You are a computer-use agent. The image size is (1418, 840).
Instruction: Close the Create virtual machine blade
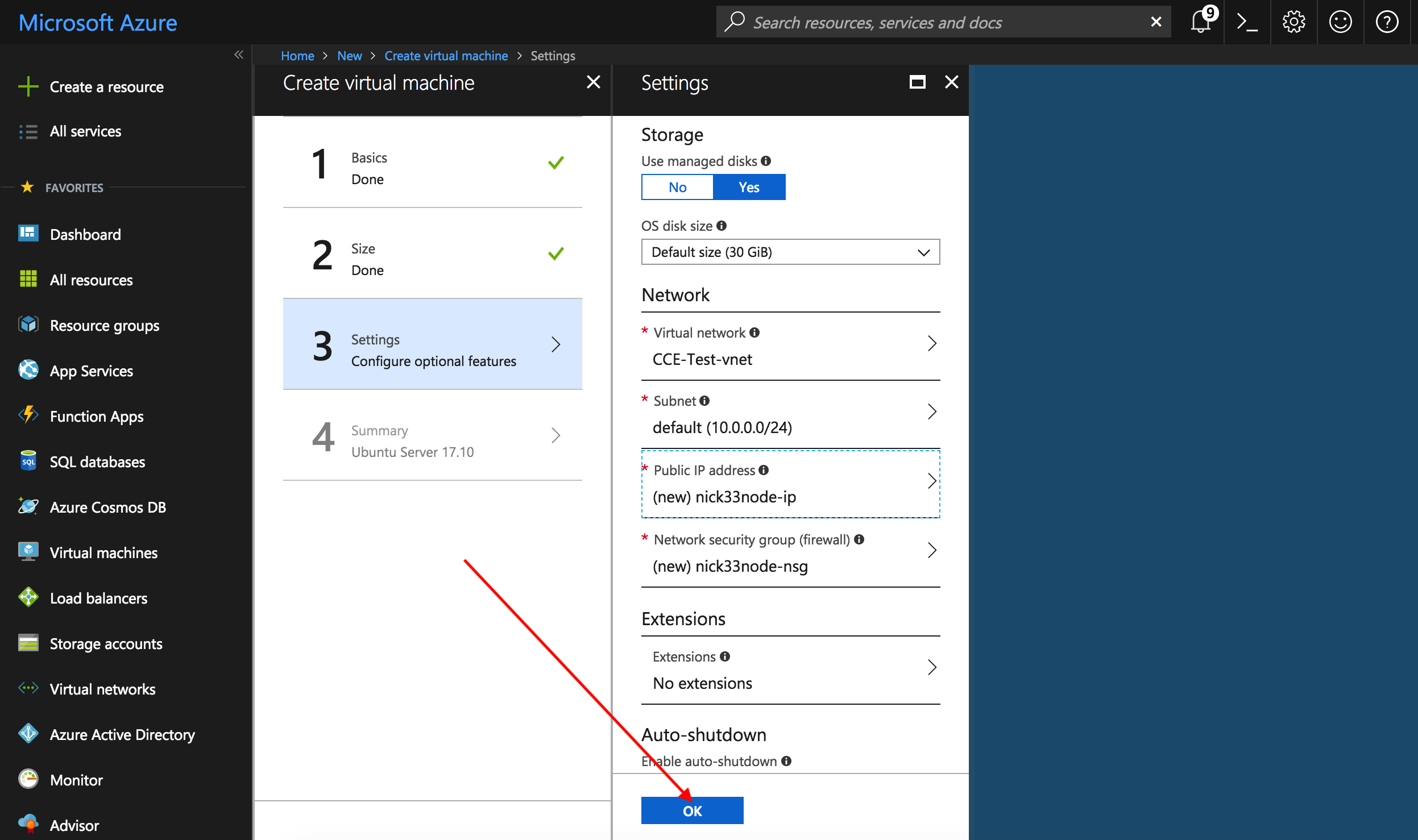[x=593, y=82]
